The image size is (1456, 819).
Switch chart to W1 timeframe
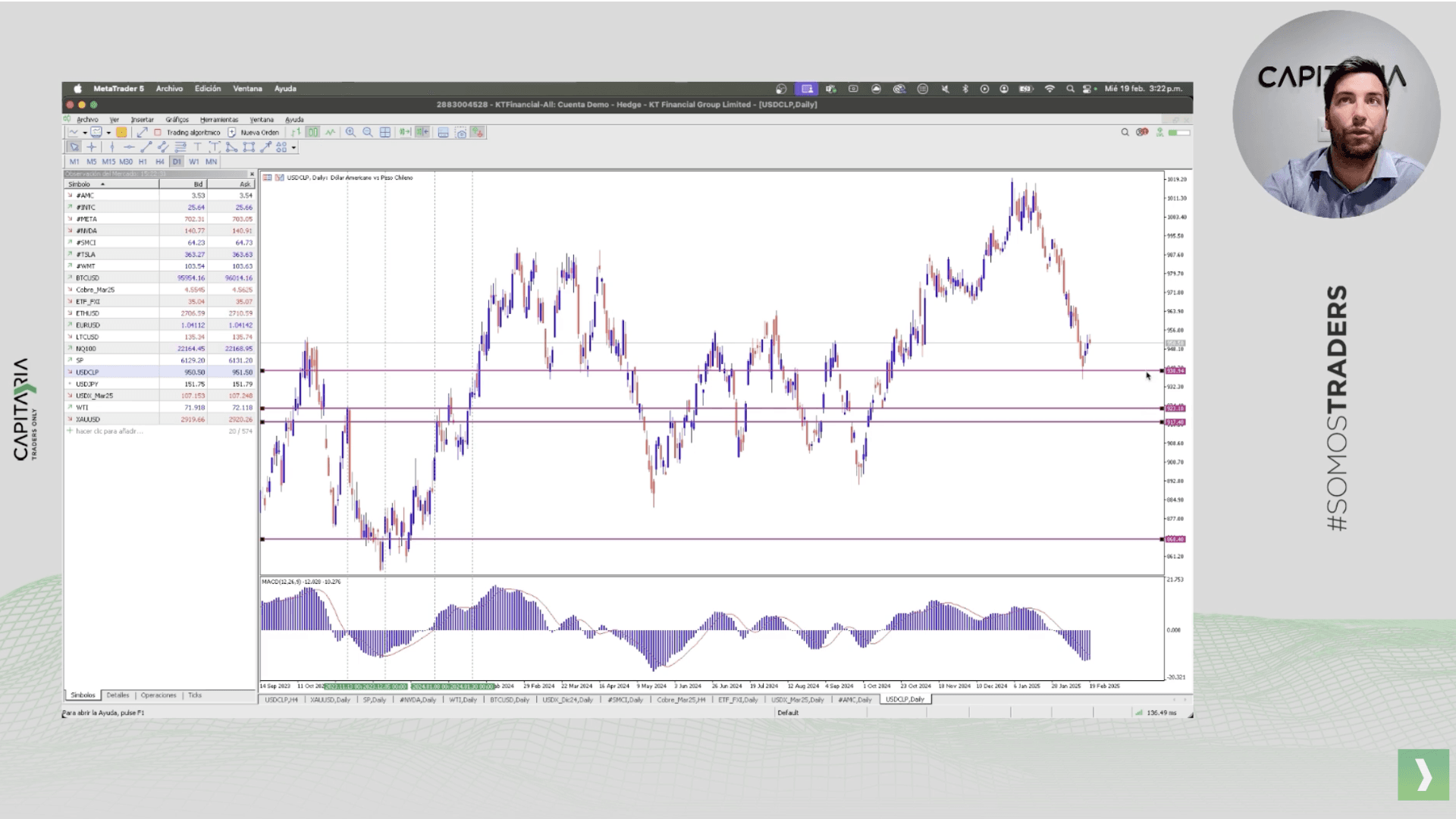[x=194, y=162]
